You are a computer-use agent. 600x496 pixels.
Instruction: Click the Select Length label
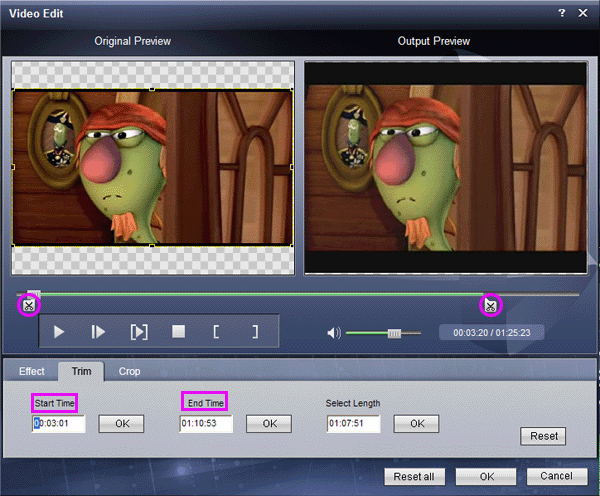pos(353,403)
